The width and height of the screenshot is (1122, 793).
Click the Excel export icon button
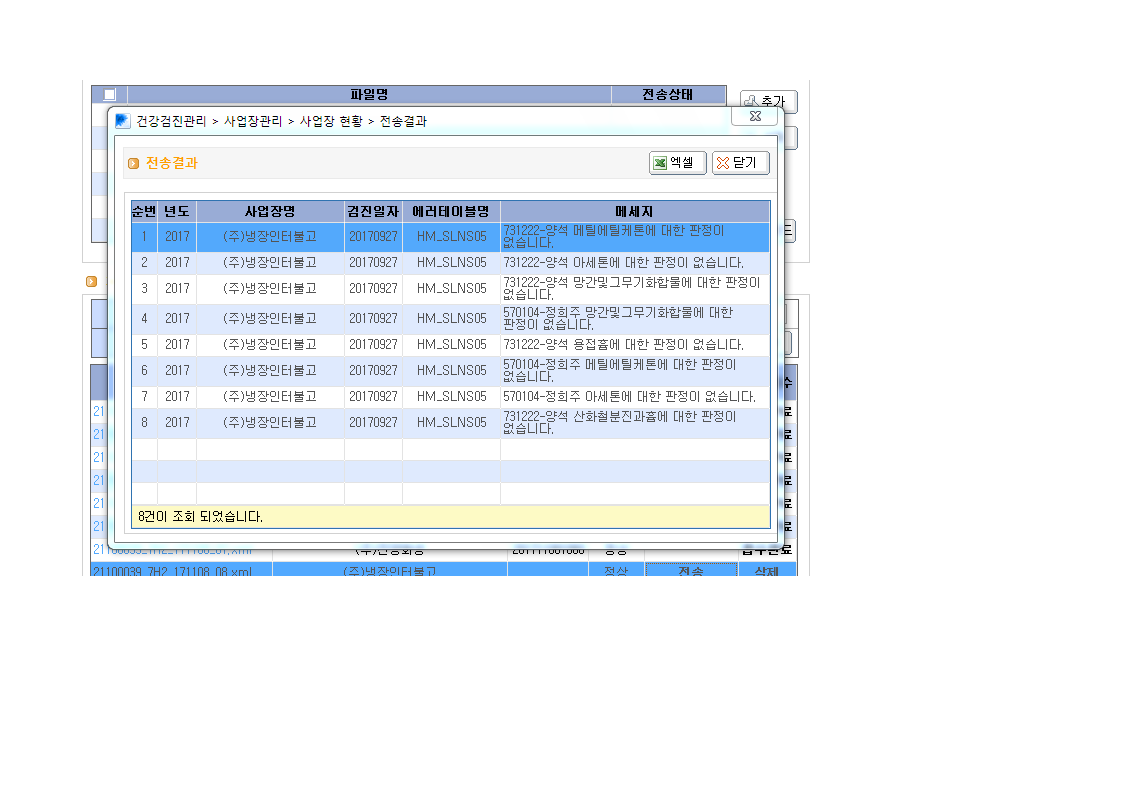(x=660, y=163)
